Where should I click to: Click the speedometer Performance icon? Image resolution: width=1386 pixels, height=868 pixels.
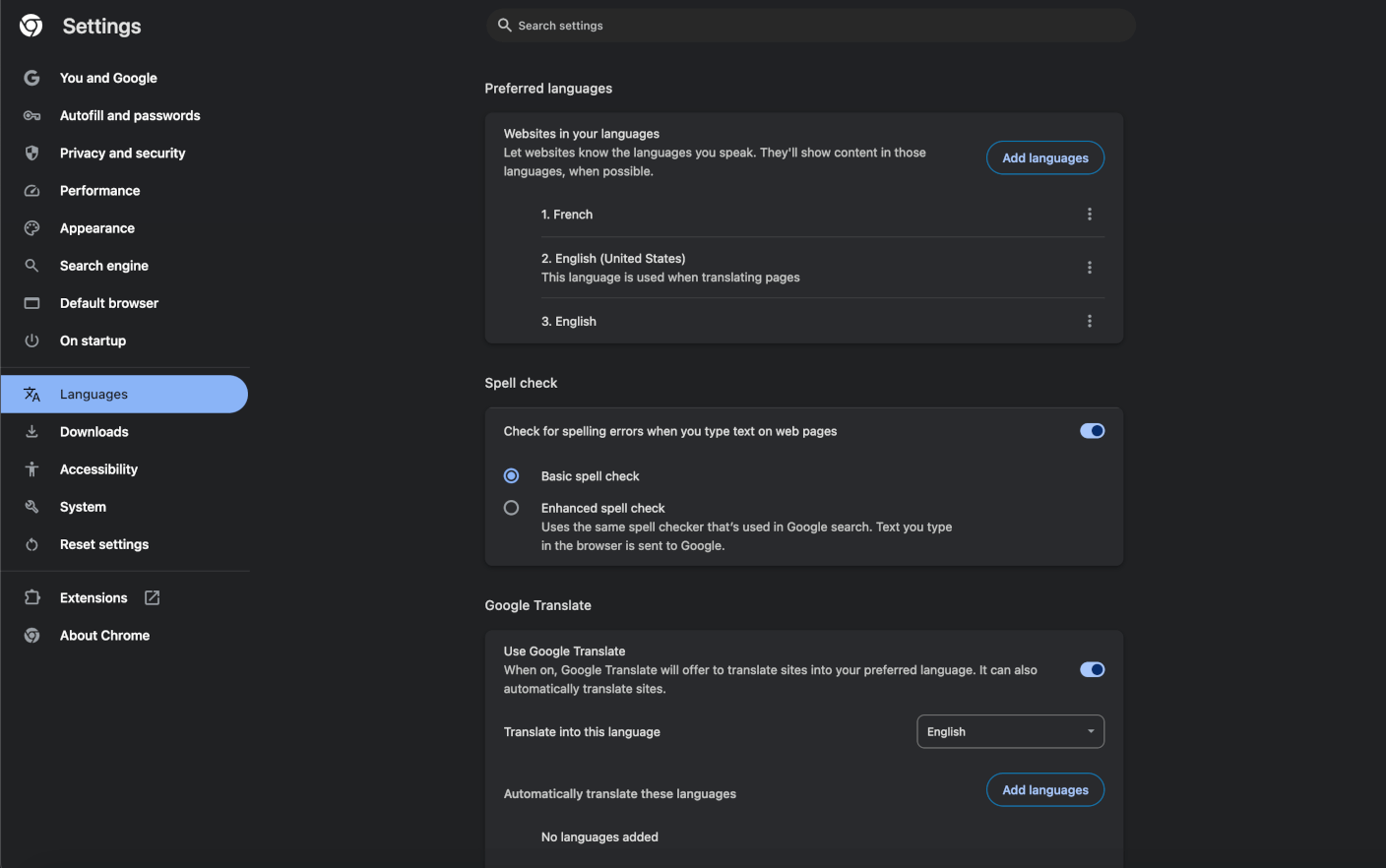(x=31, y=190)
